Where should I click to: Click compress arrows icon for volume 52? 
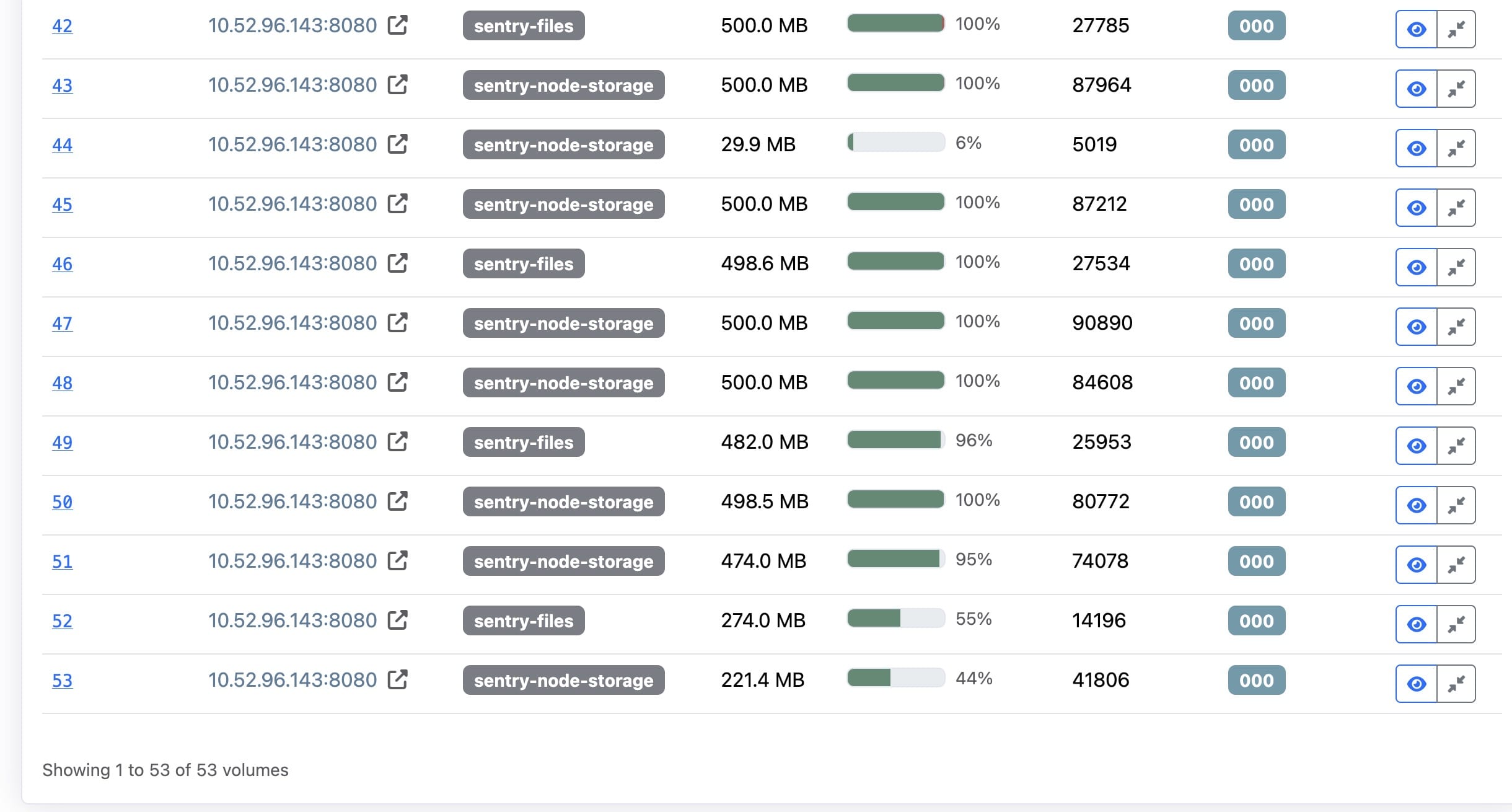(1456, 624)
